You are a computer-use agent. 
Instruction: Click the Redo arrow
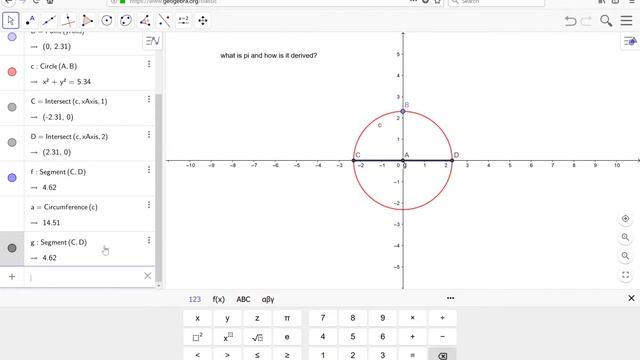click(587, 21)
